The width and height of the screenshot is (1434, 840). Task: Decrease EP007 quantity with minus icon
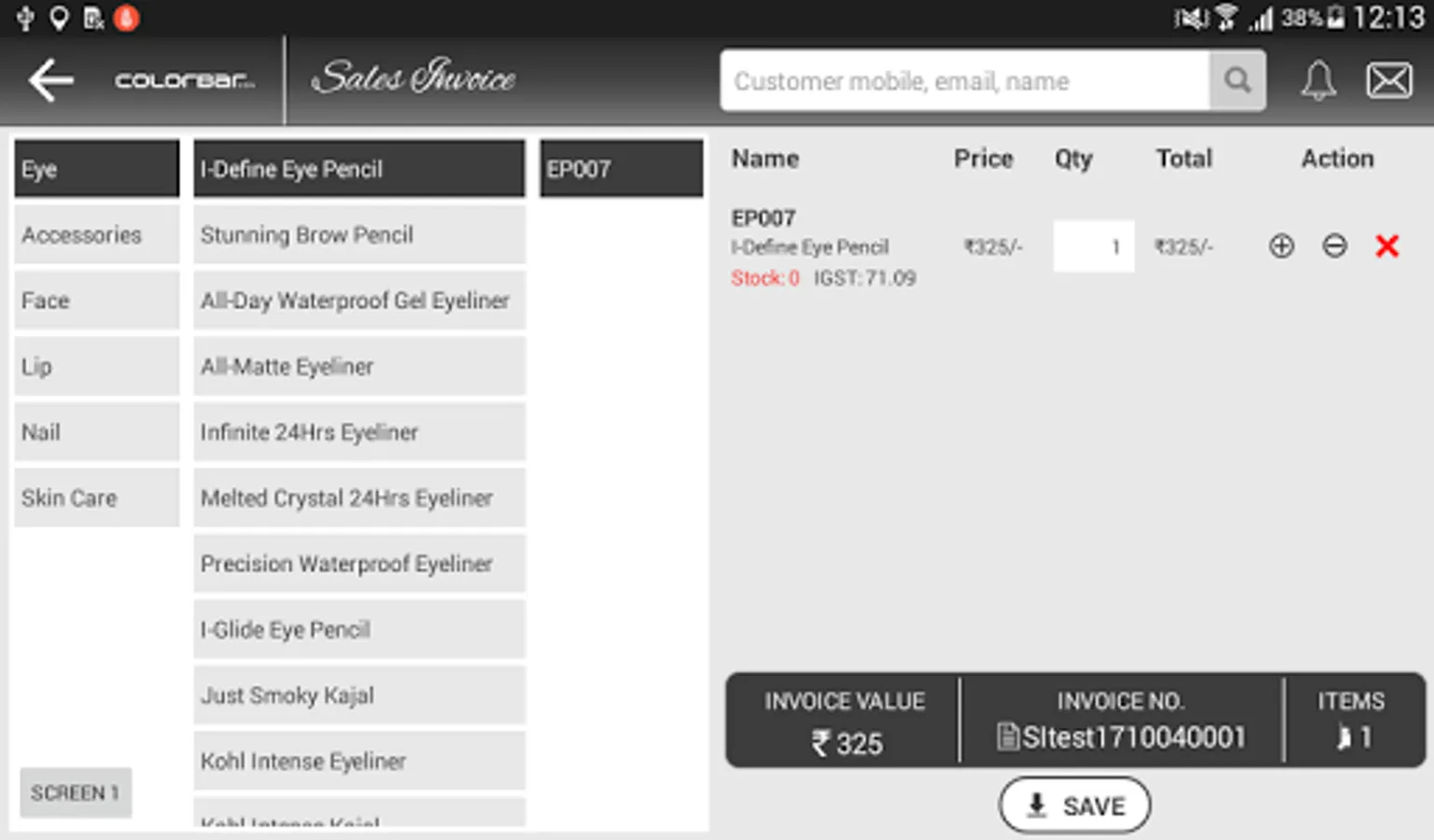tap(1335, 245)
